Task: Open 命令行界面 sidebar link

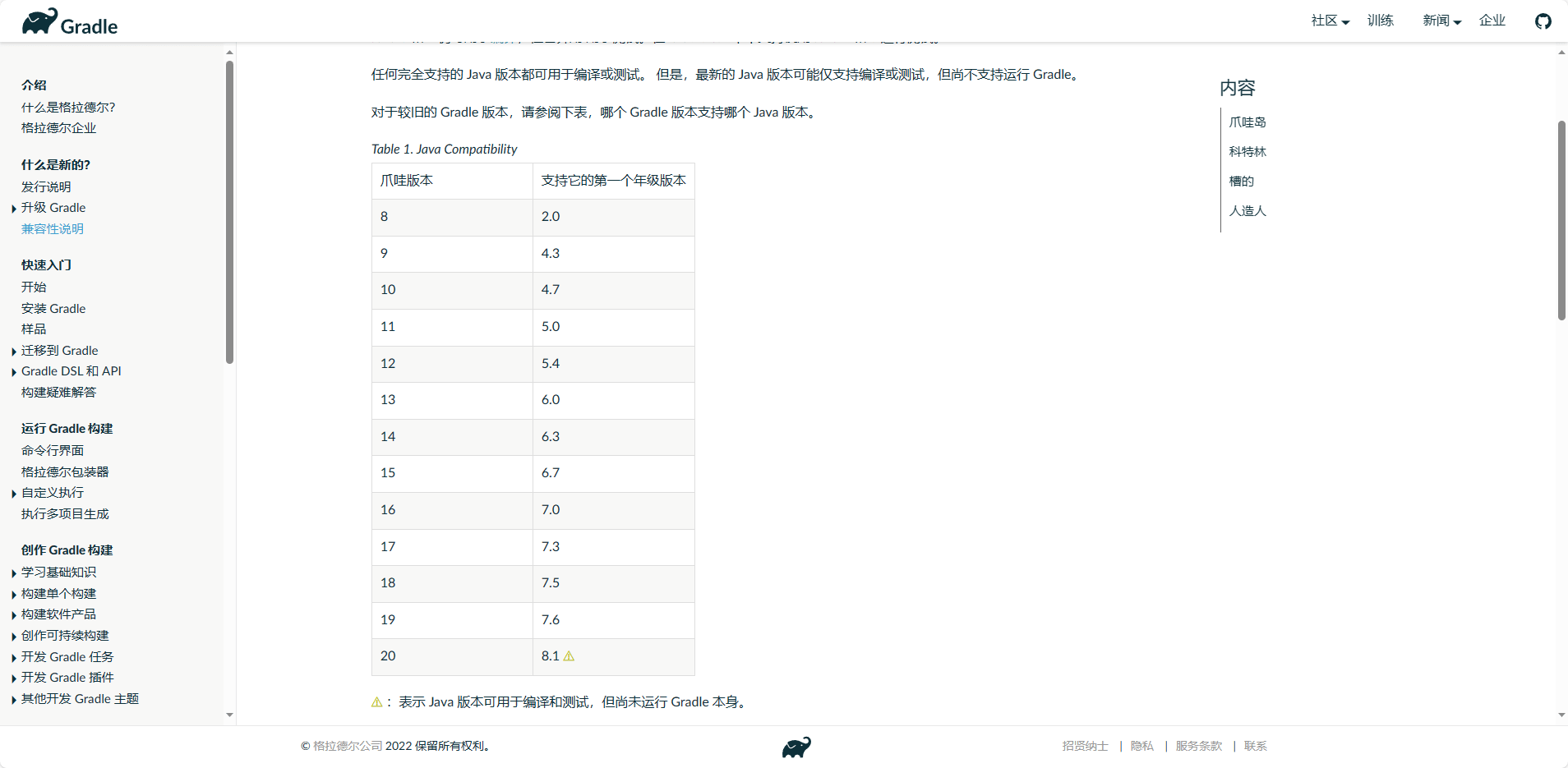Action: [x=53, y=451]
